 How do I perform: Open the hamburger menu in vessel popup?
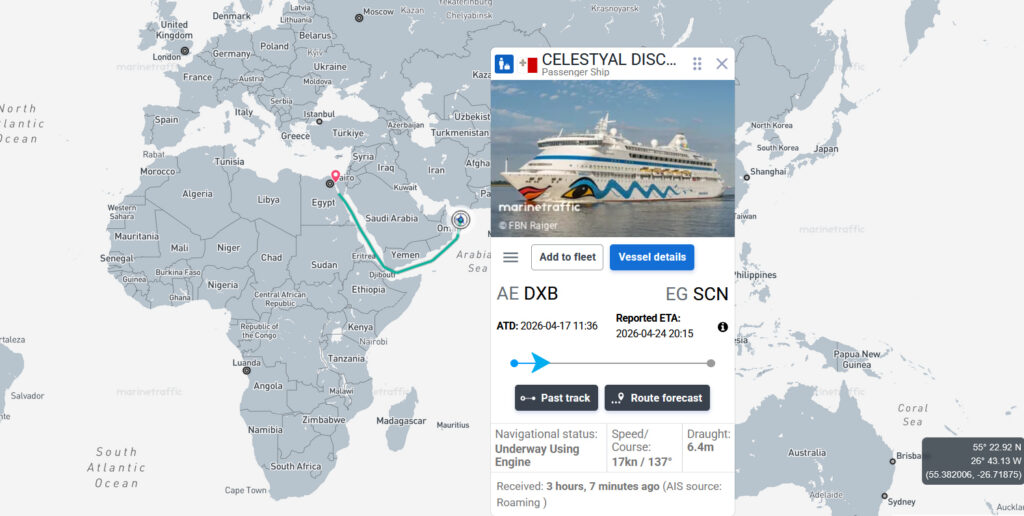click(510, 257)
